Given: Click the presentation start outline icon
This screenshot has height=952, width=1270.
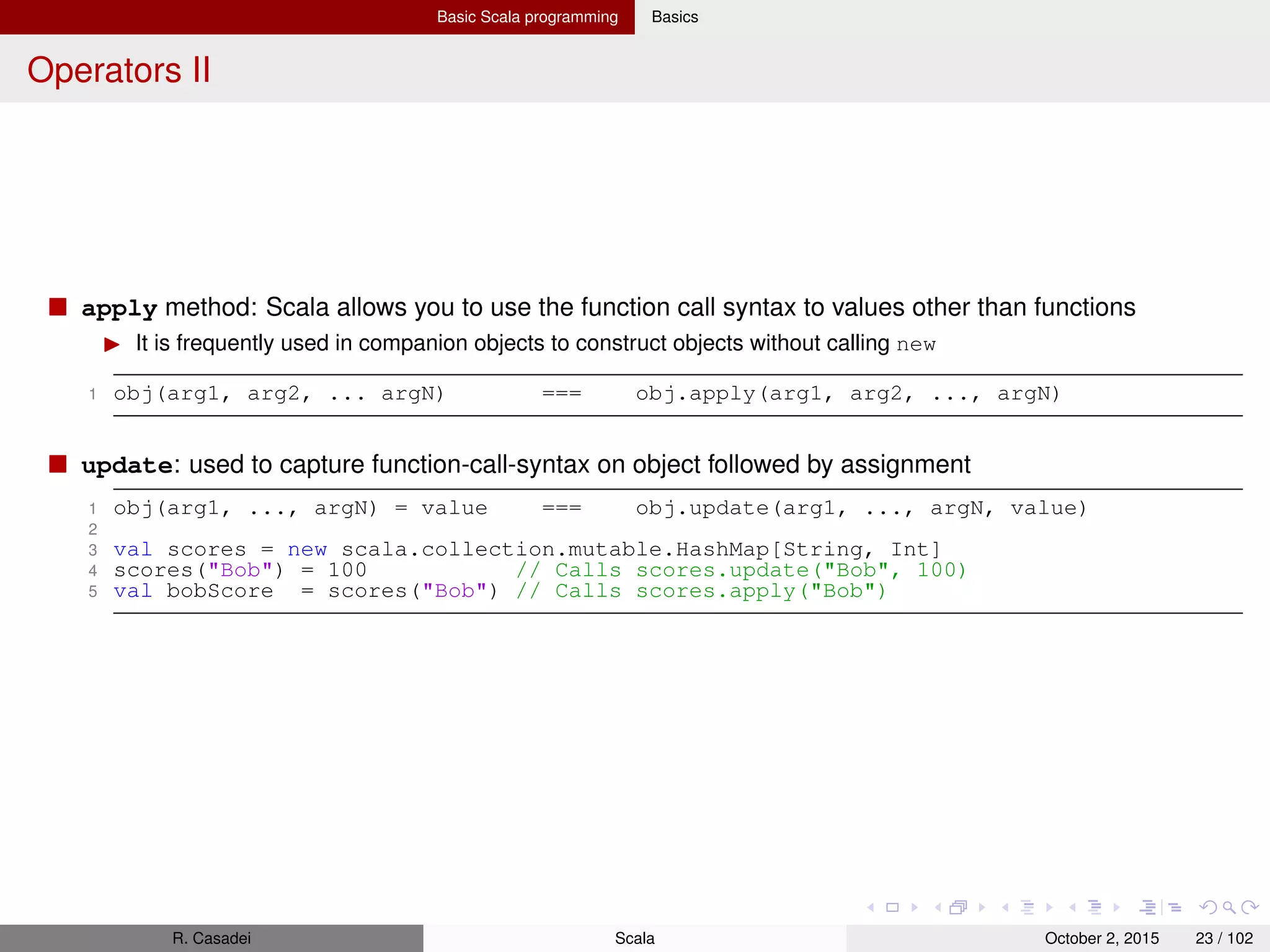Looking at the screenshot, I should coord(1148,907).
